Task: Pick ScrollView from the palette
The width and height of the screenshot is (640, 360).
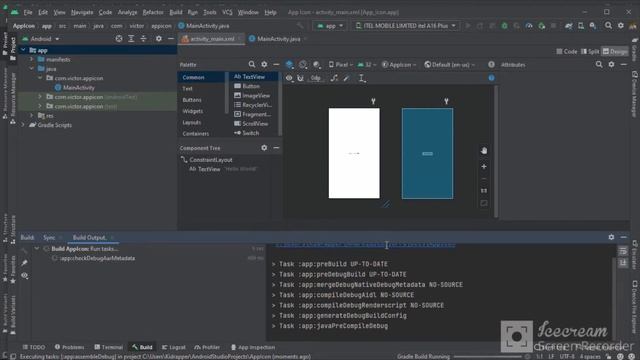Action: click(251, 124)
